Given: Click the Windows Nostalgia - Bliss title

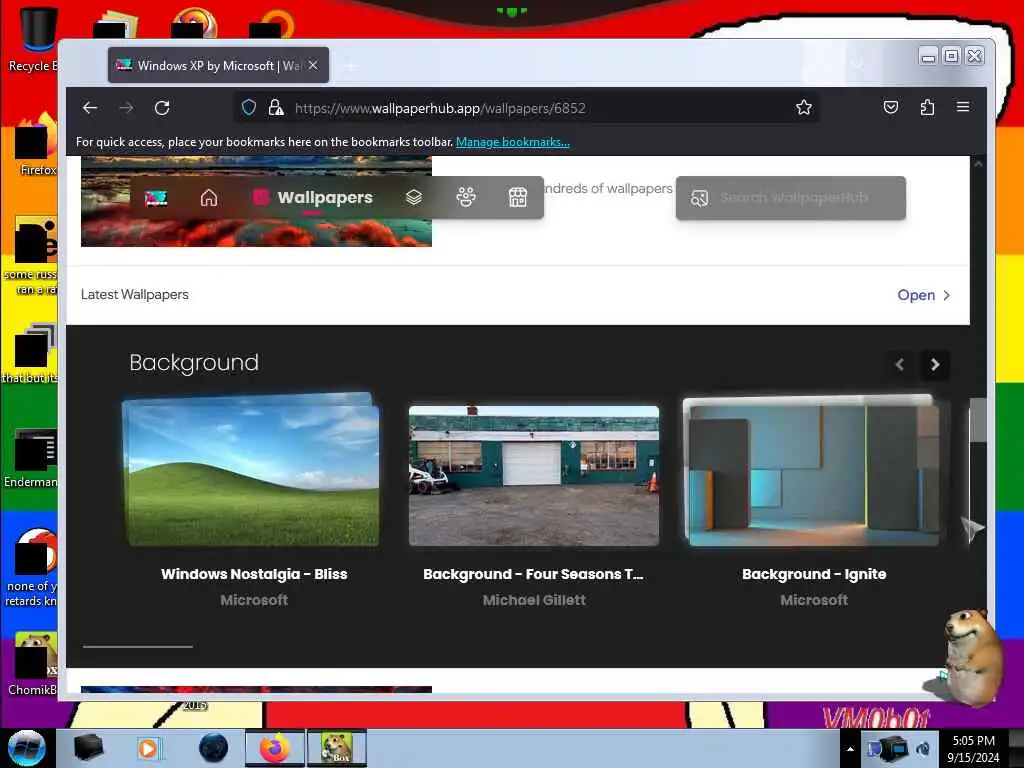Looking at the screenshot, I should (x=254, y=574).
